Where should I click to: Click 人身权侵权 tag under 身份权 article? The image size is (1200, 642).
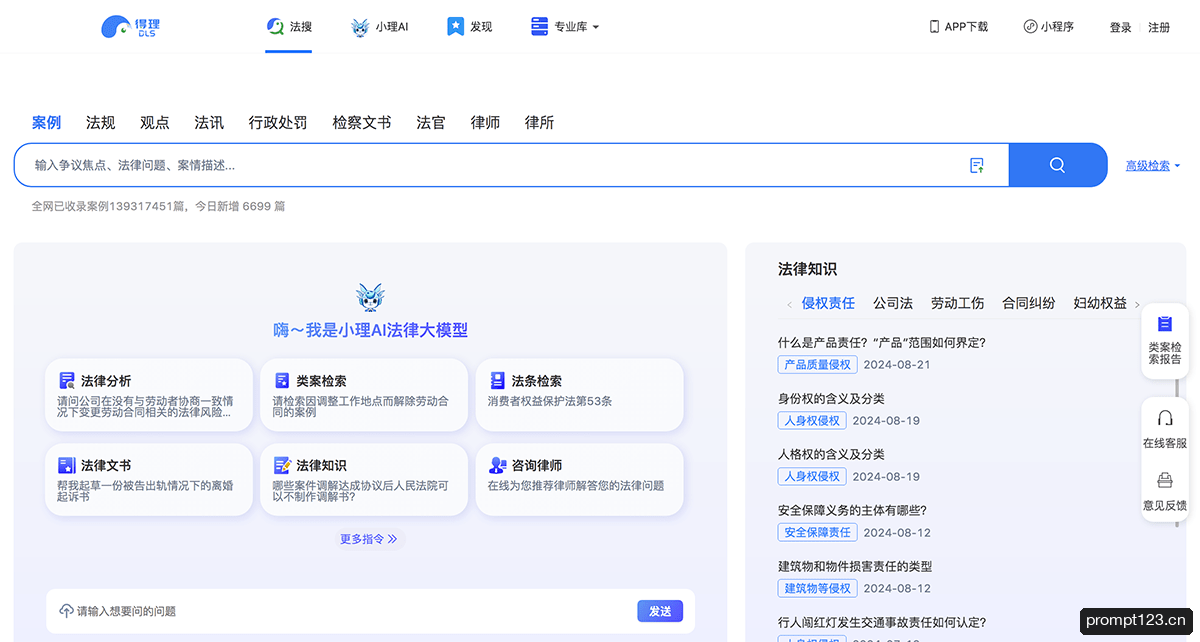click(812, 421)
